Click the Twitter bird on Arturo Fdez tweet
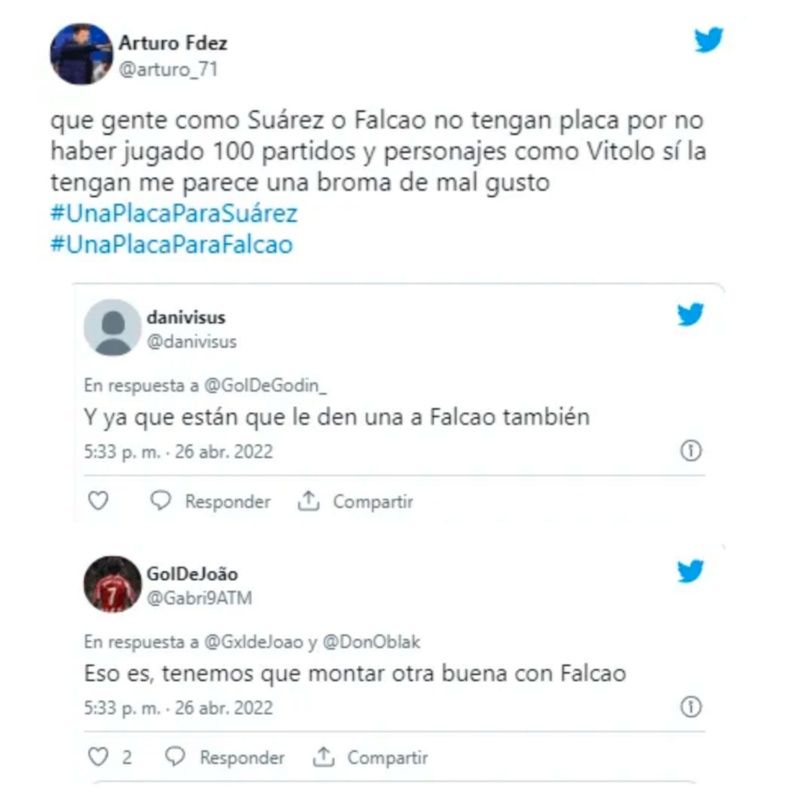The width and height of the screenshot is (800, 800). pos(709,39)
